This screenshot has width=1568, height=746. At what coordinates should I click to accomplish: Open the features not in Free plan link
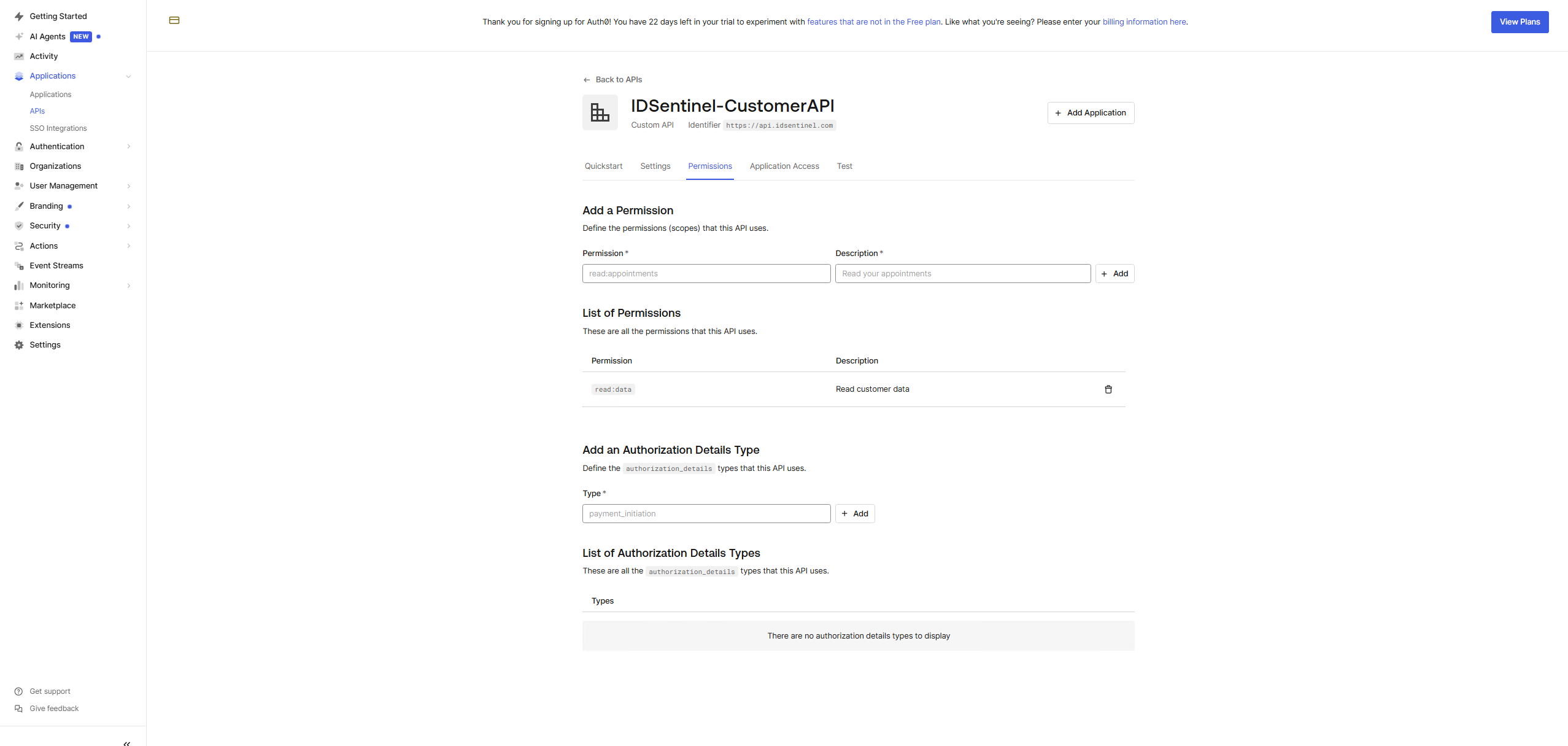pyautogui.click(x=873, y=22)
